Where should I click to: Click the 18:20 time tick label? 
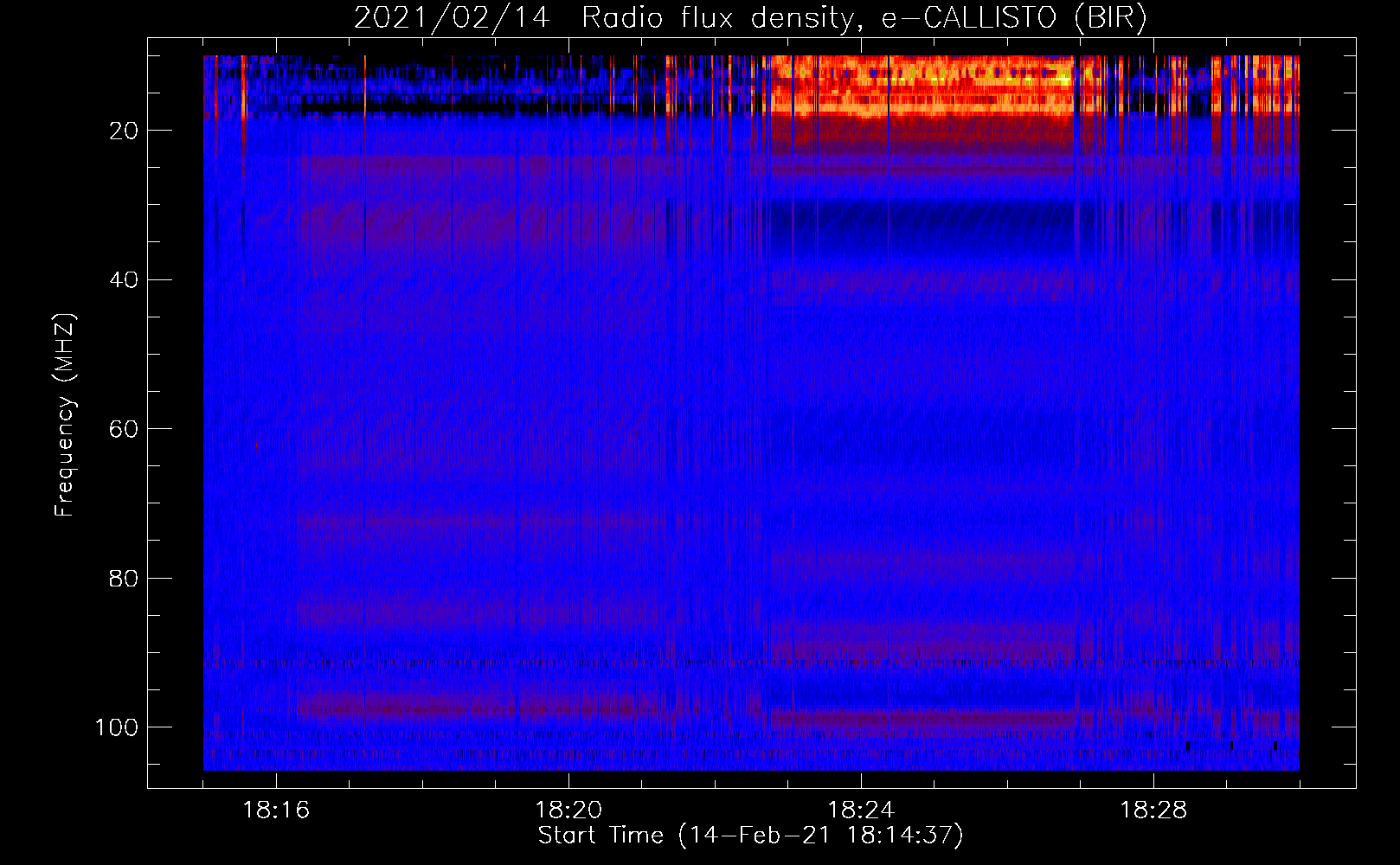568,811
